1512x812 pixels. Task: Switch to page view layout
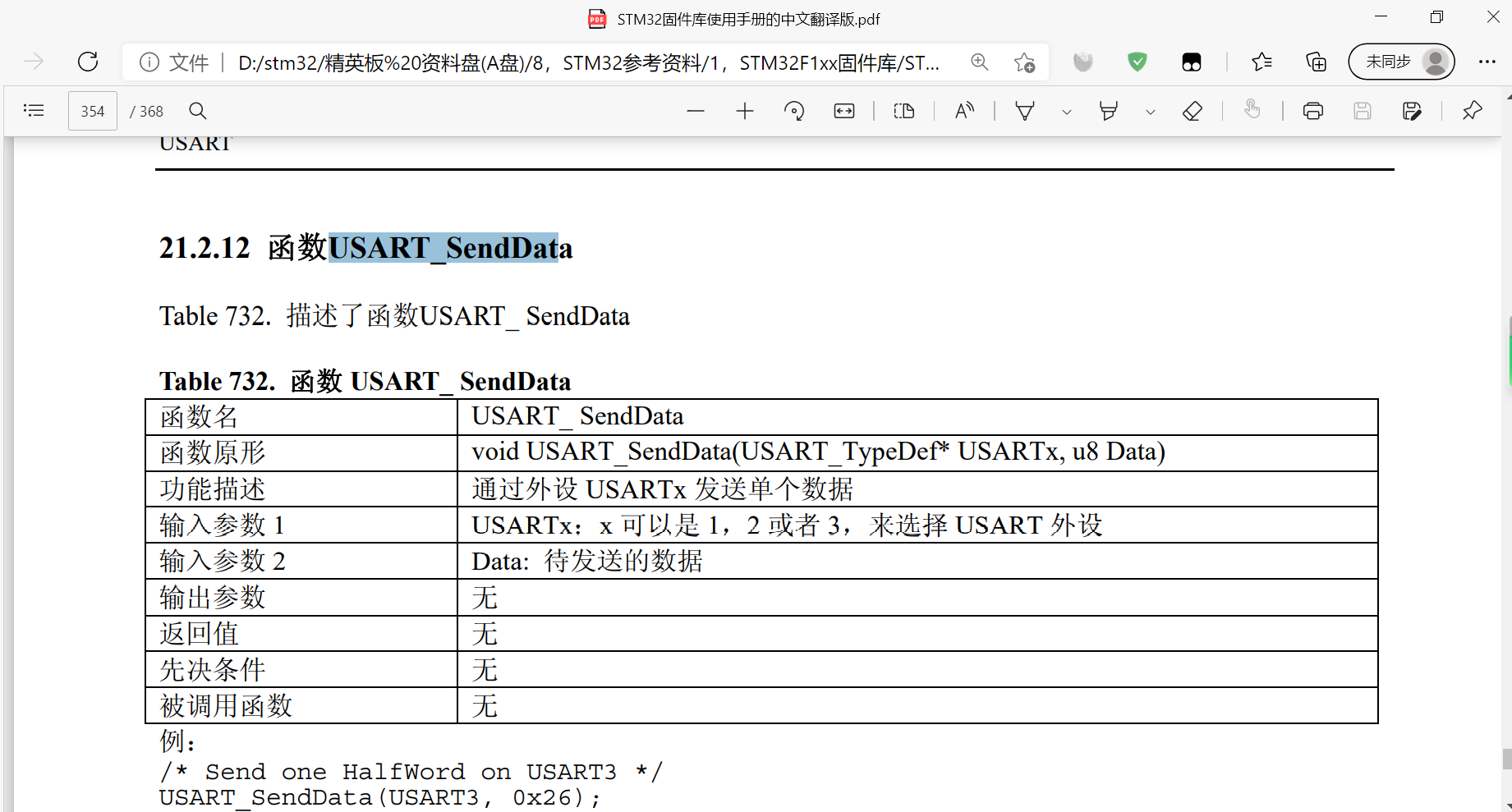pyautogui.click(x=904, y=111)
